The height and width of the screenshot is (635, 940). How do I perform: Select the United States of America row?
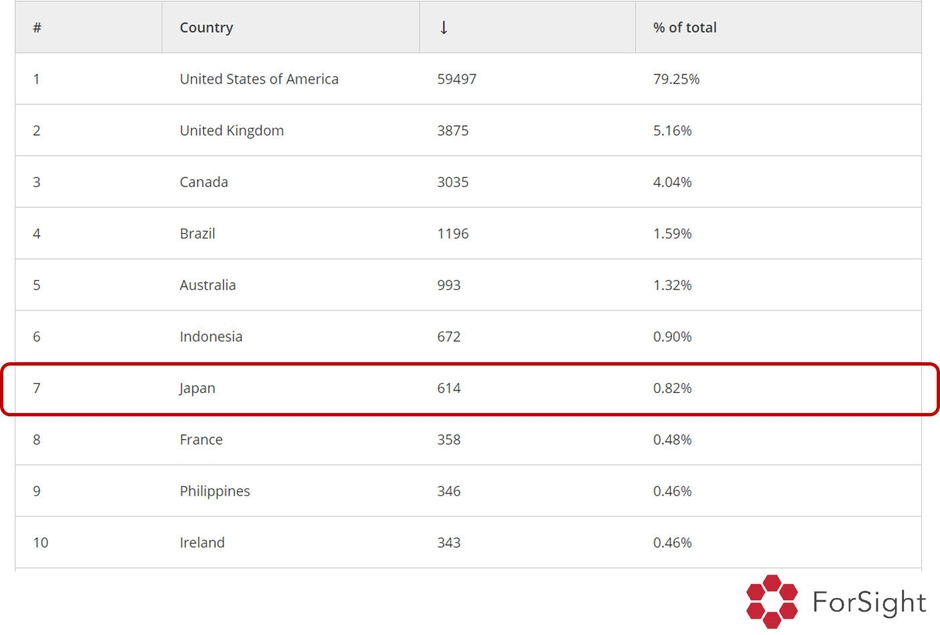coord(468,79)
